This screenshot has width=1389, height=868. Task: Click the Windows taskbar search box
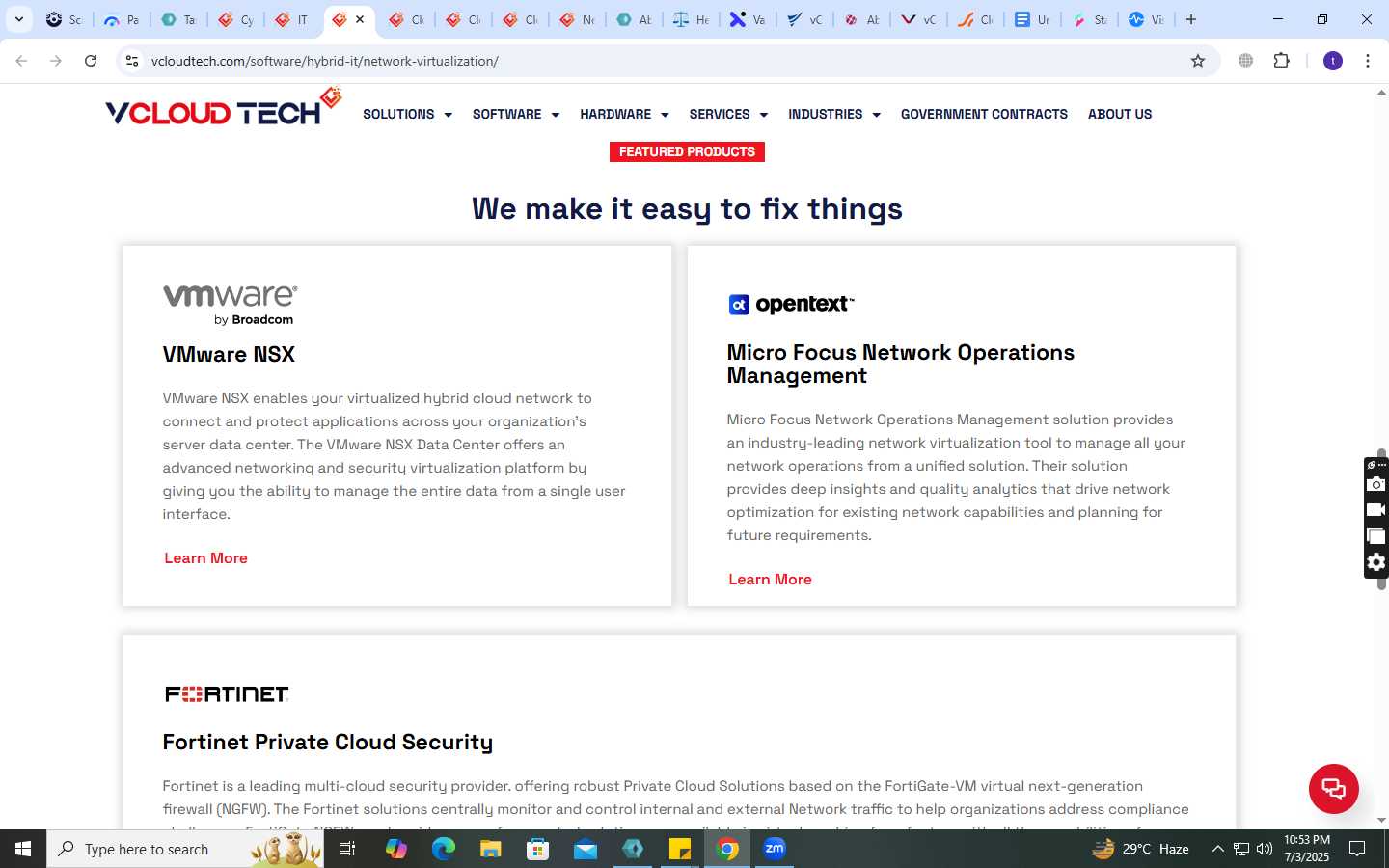tap(185, 849)
